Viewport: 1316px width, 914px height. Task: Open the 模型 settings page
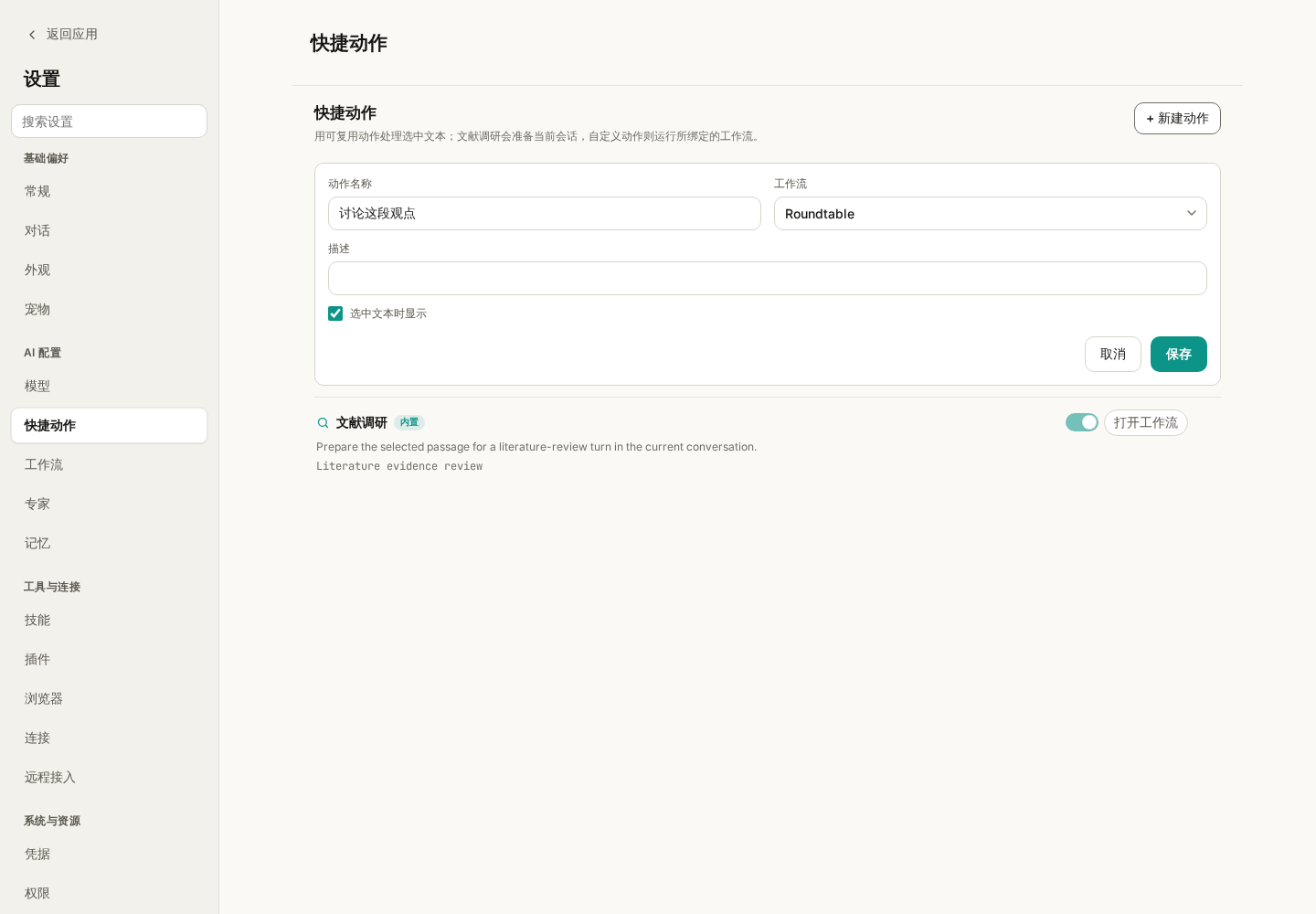110,387
